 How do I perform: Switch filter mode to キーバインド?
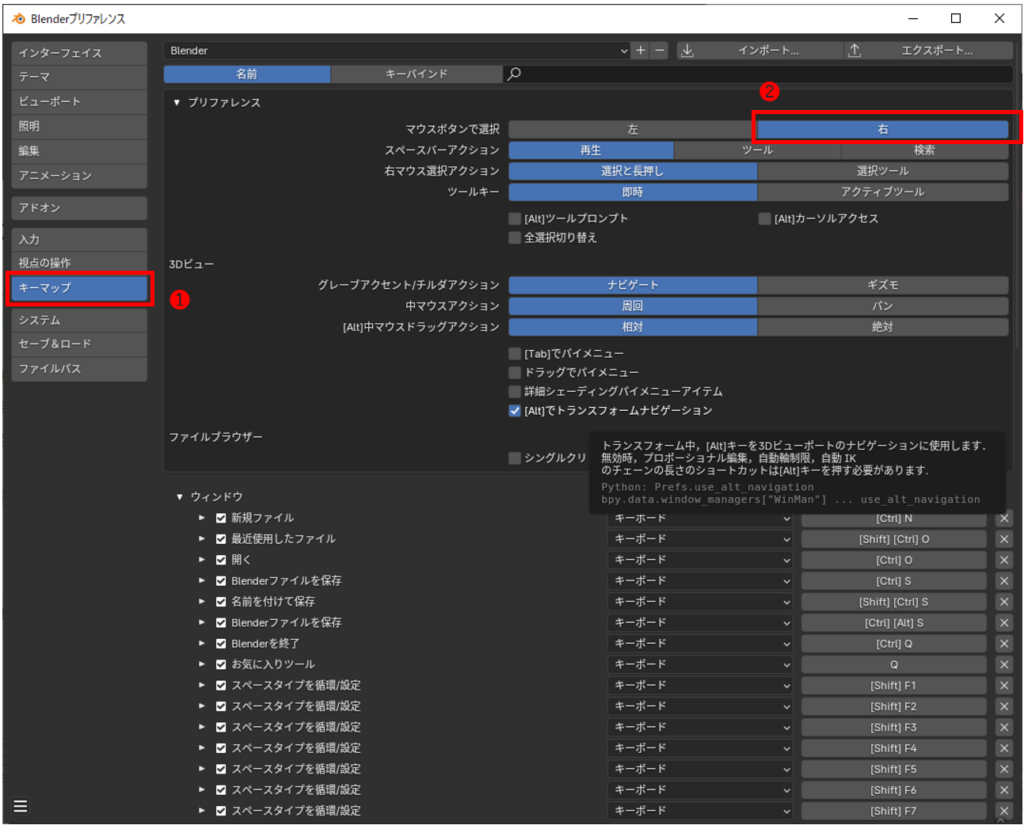pos(416,74)
